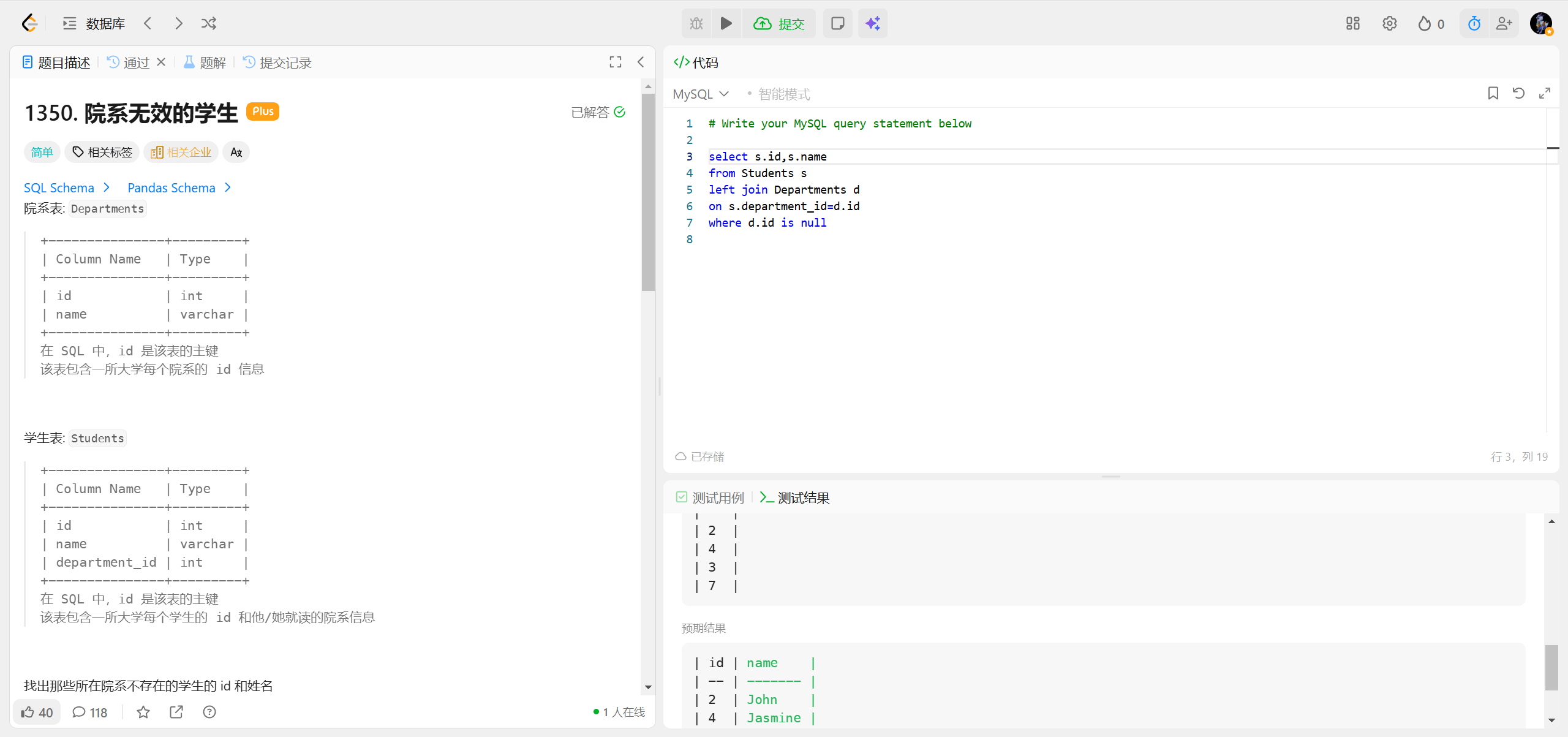
Task: Click the green 提交 submit button
Action: pos(779,23)
